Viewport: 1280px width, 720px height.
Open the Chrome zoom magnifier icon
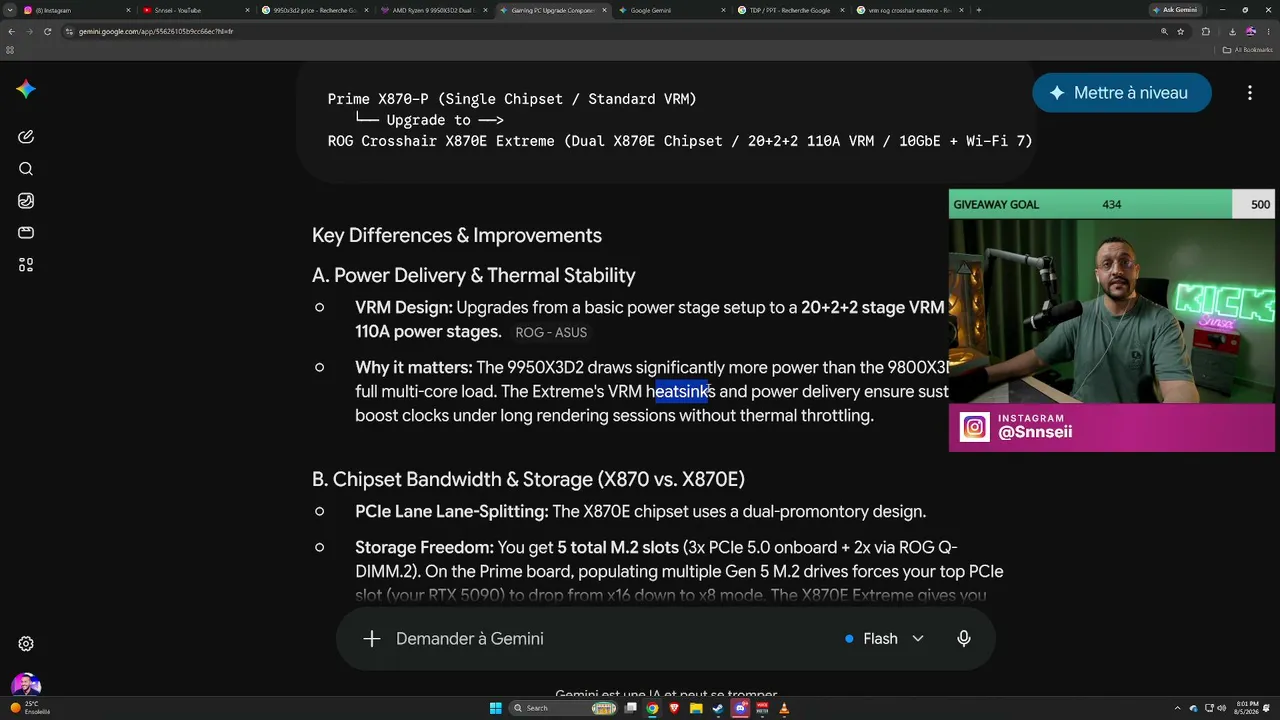pyautogui.click(x=1164, y=31)
